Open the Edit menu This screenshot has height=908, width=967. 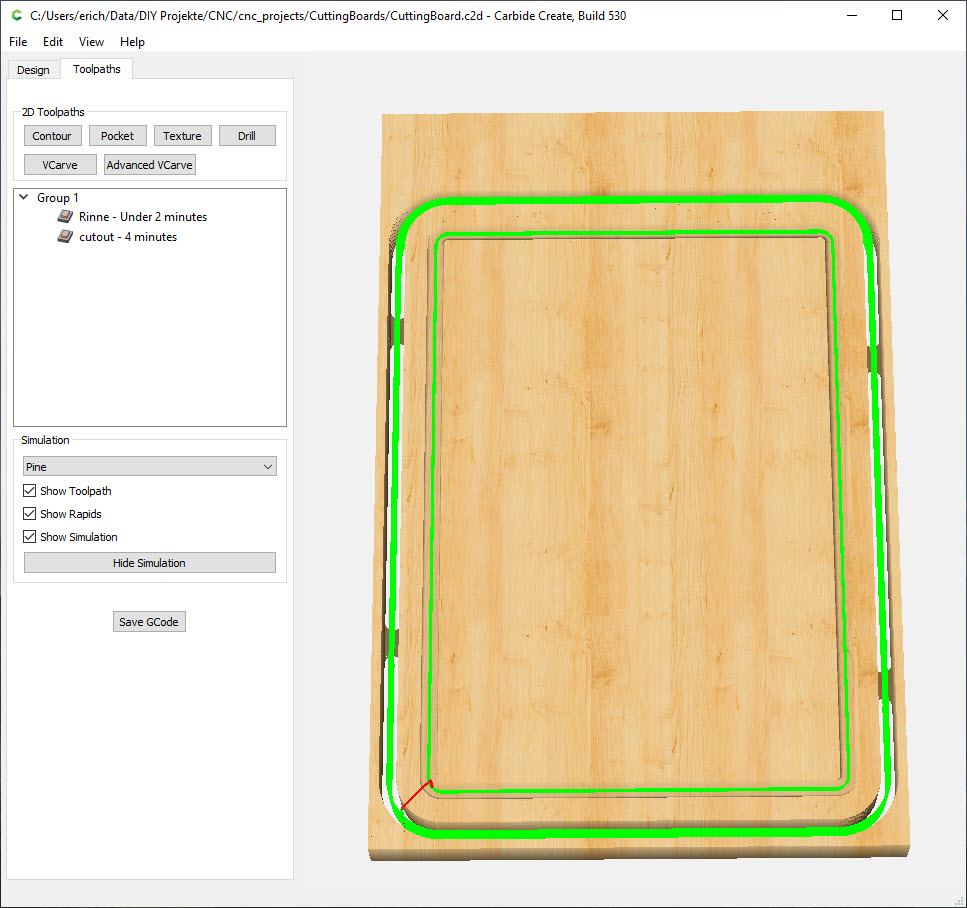53,42
